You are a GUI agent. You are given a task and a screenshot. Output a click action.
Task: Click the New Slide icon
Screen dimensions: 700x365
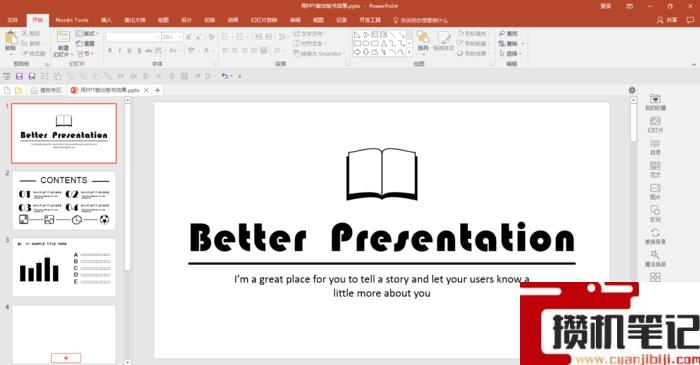coord(63,37)
